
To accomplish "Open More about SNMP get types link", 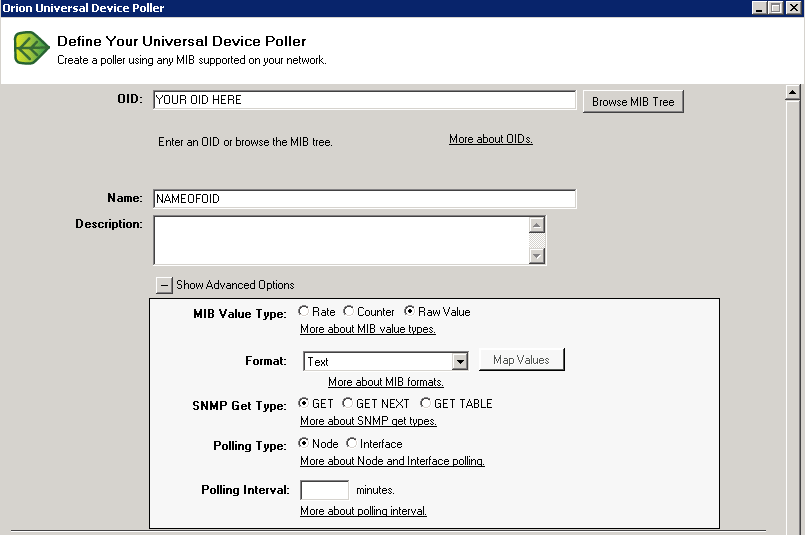I will (x=368, y=421).
